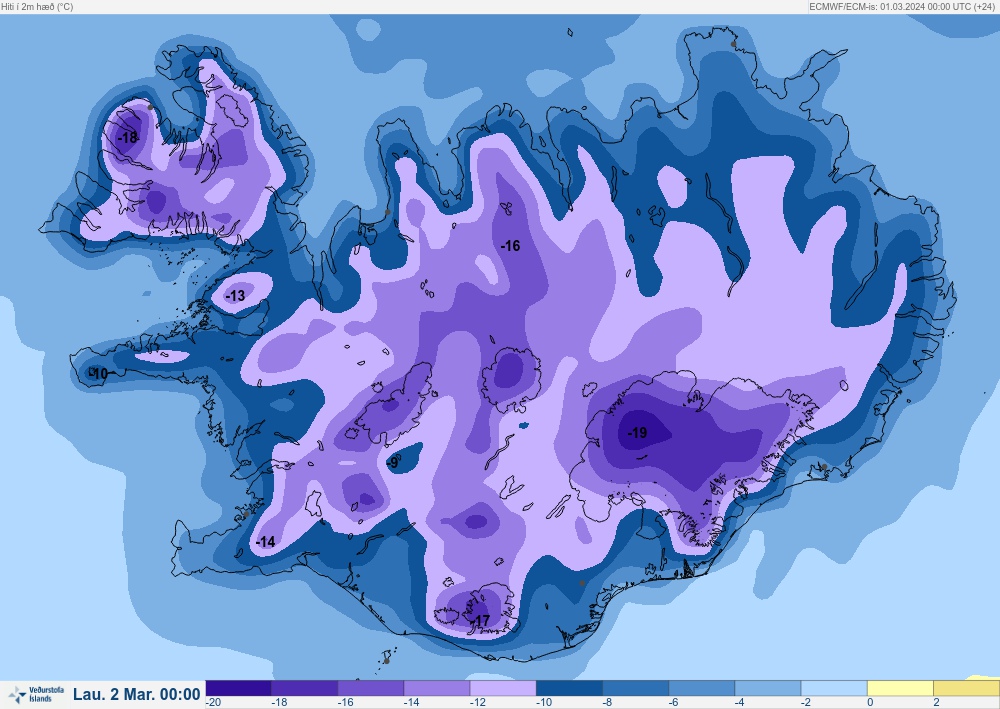The width and height of the screenshot is (1000, 709).
Task: Click the -2 legend scale label
Action: [806, 703]
